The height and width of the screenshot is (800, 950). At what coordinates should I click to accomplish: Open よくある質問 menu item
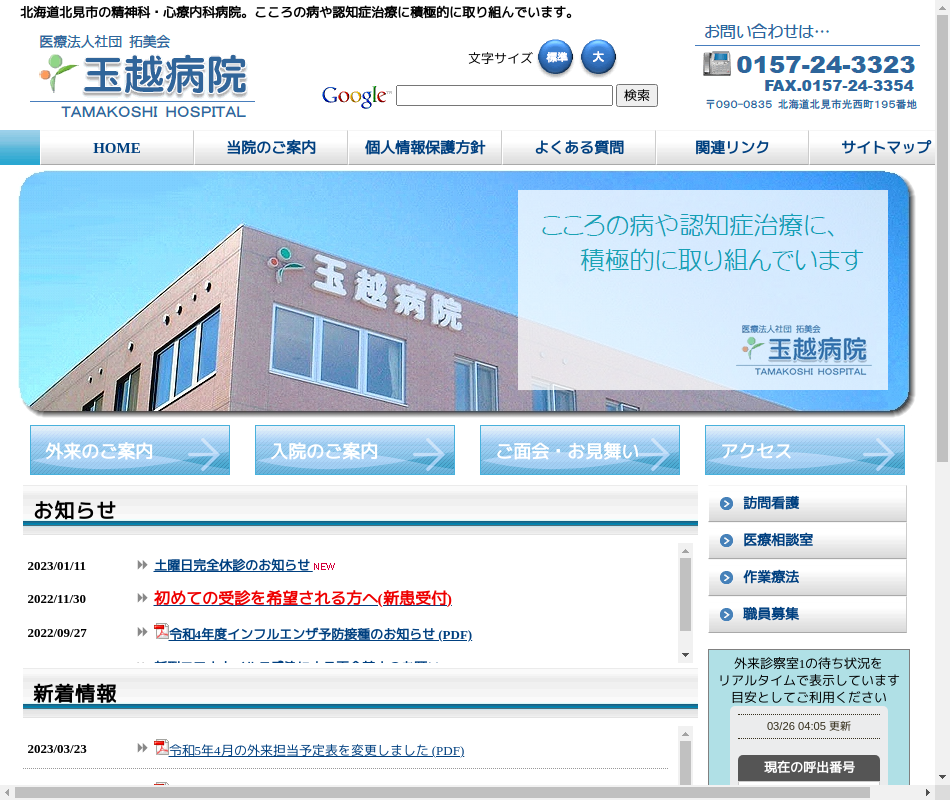(x=579, y=148)
